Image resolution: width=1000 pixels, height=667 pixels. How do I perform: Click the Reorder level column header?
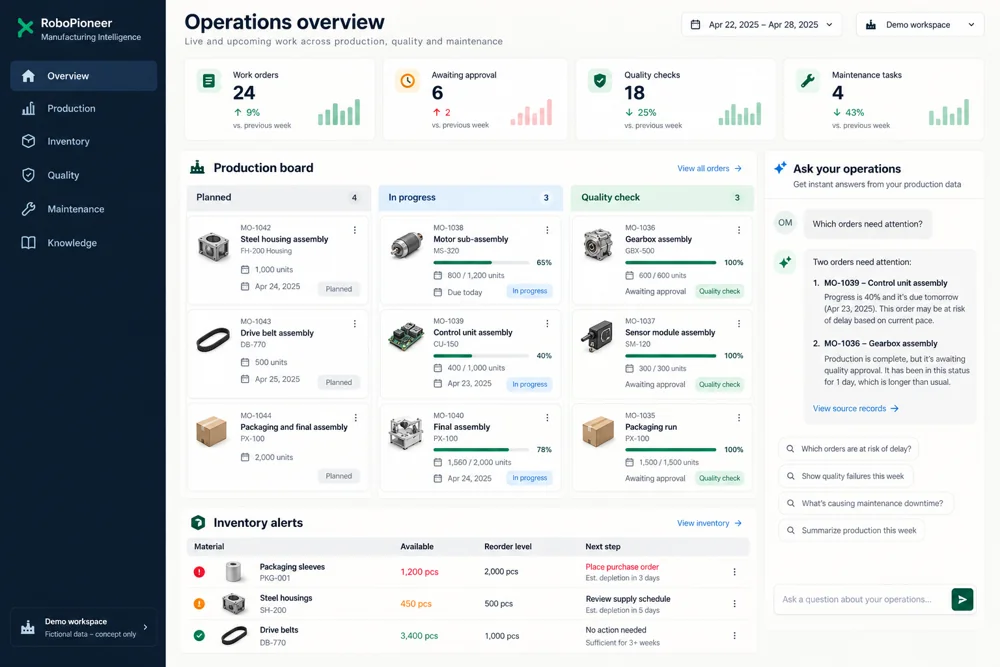point(508,546)
